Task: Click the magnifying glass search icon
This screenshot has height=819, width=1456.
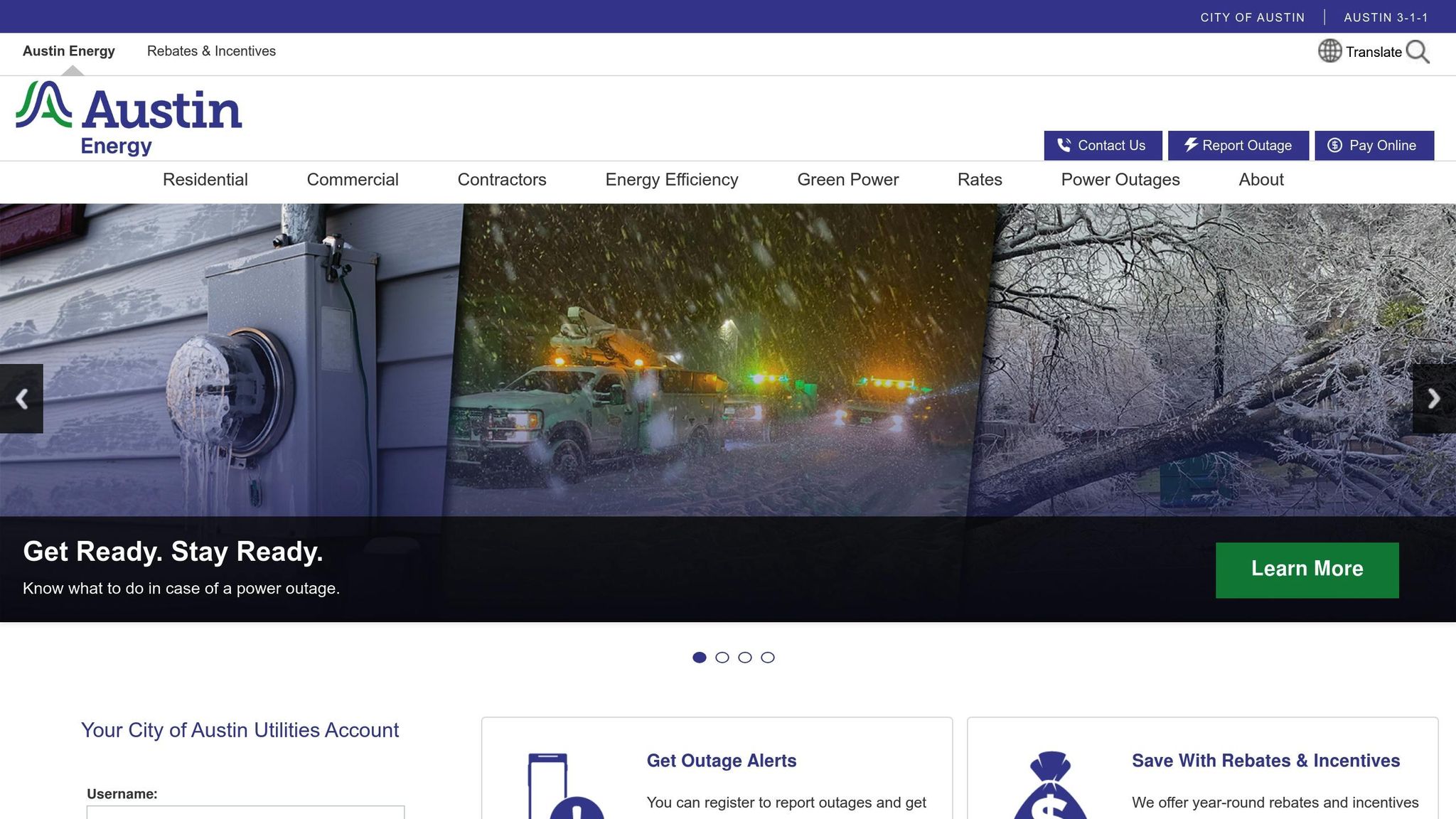Action: click(x=1417, y=52)
